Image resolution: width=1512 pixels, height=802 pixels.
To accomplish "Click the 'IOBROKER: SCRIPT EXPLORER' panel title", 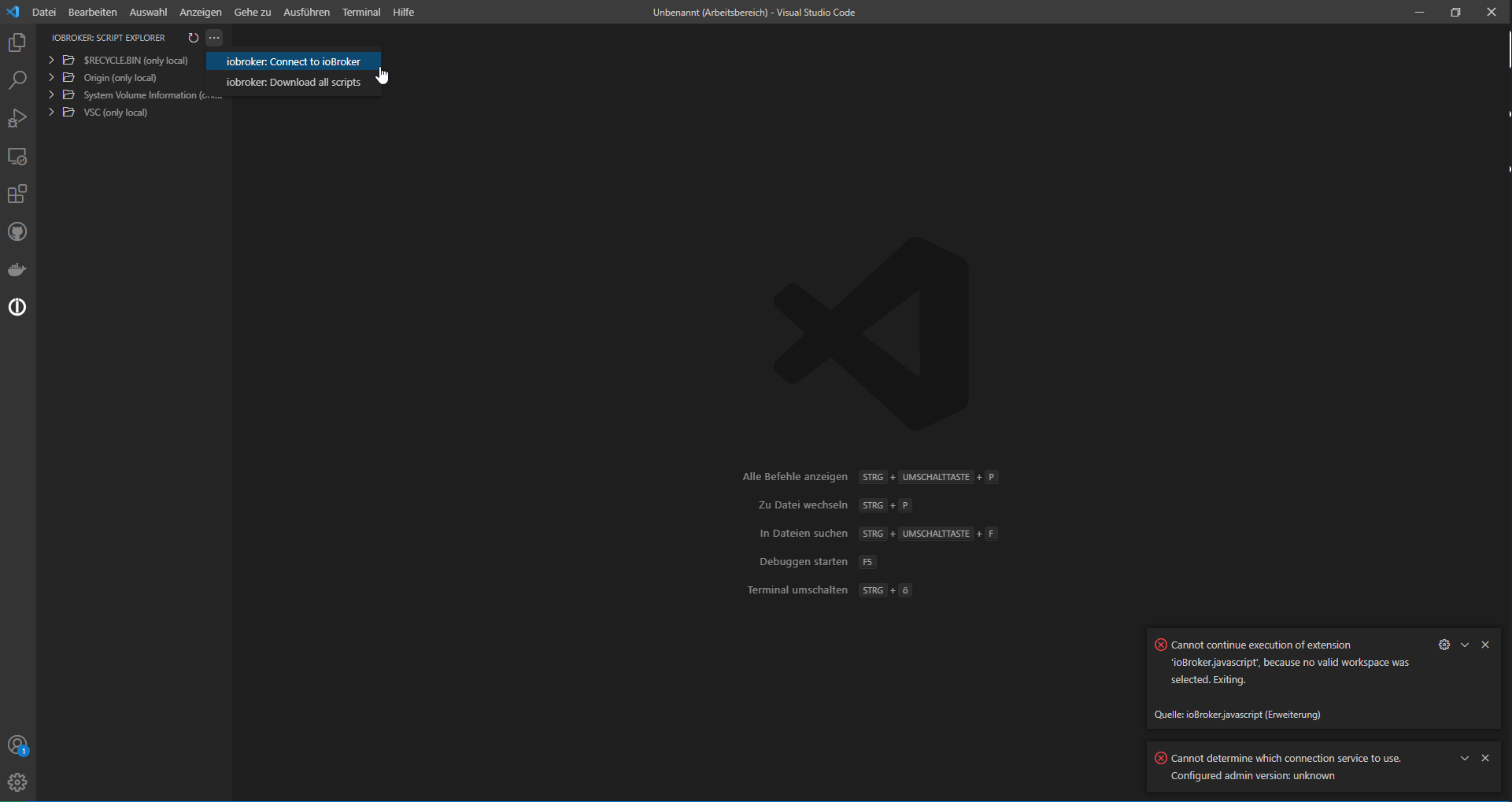I will [109, 38].
